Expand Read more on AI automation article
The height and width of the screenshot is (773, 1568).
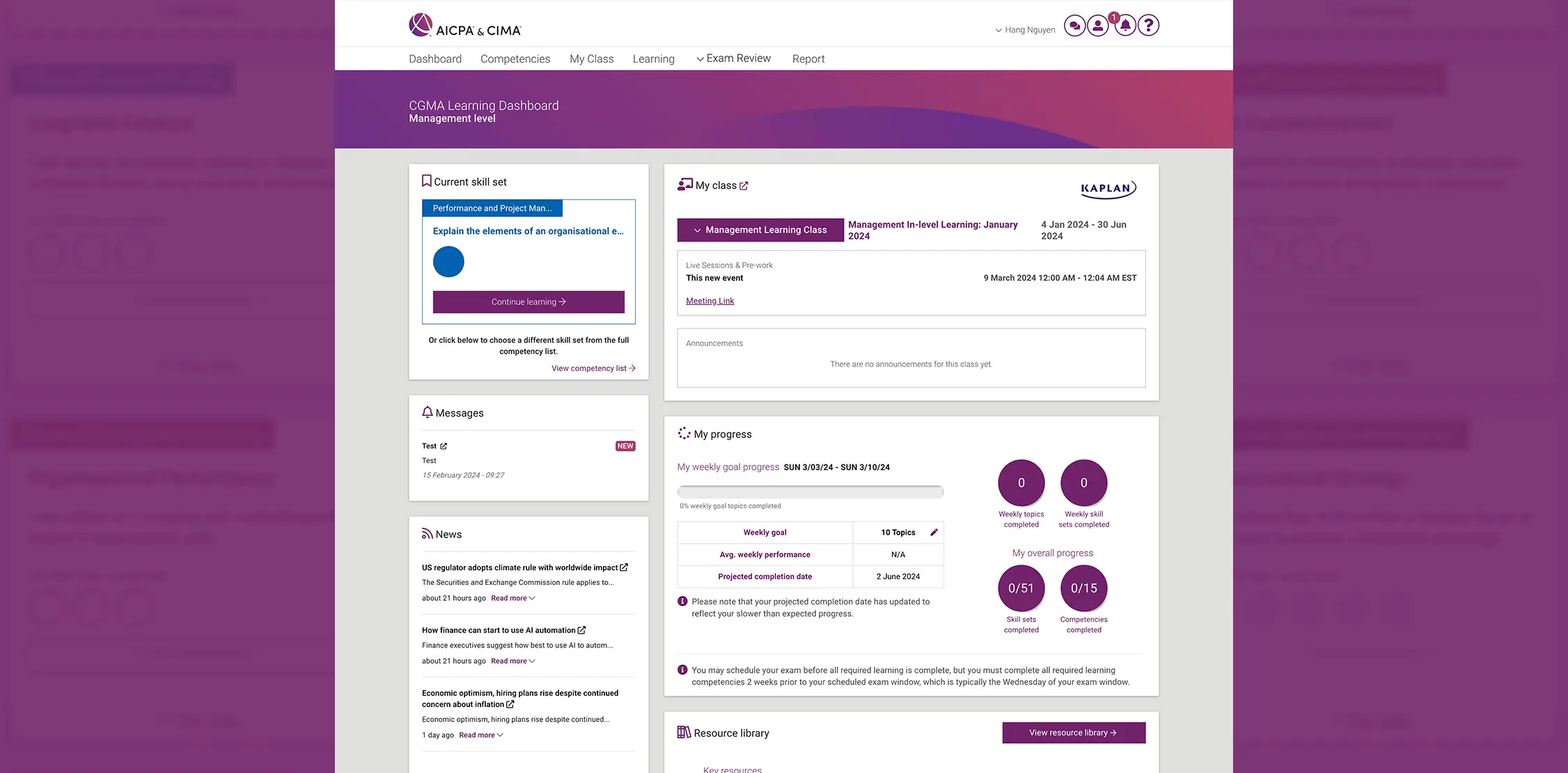tap(513, 661)
